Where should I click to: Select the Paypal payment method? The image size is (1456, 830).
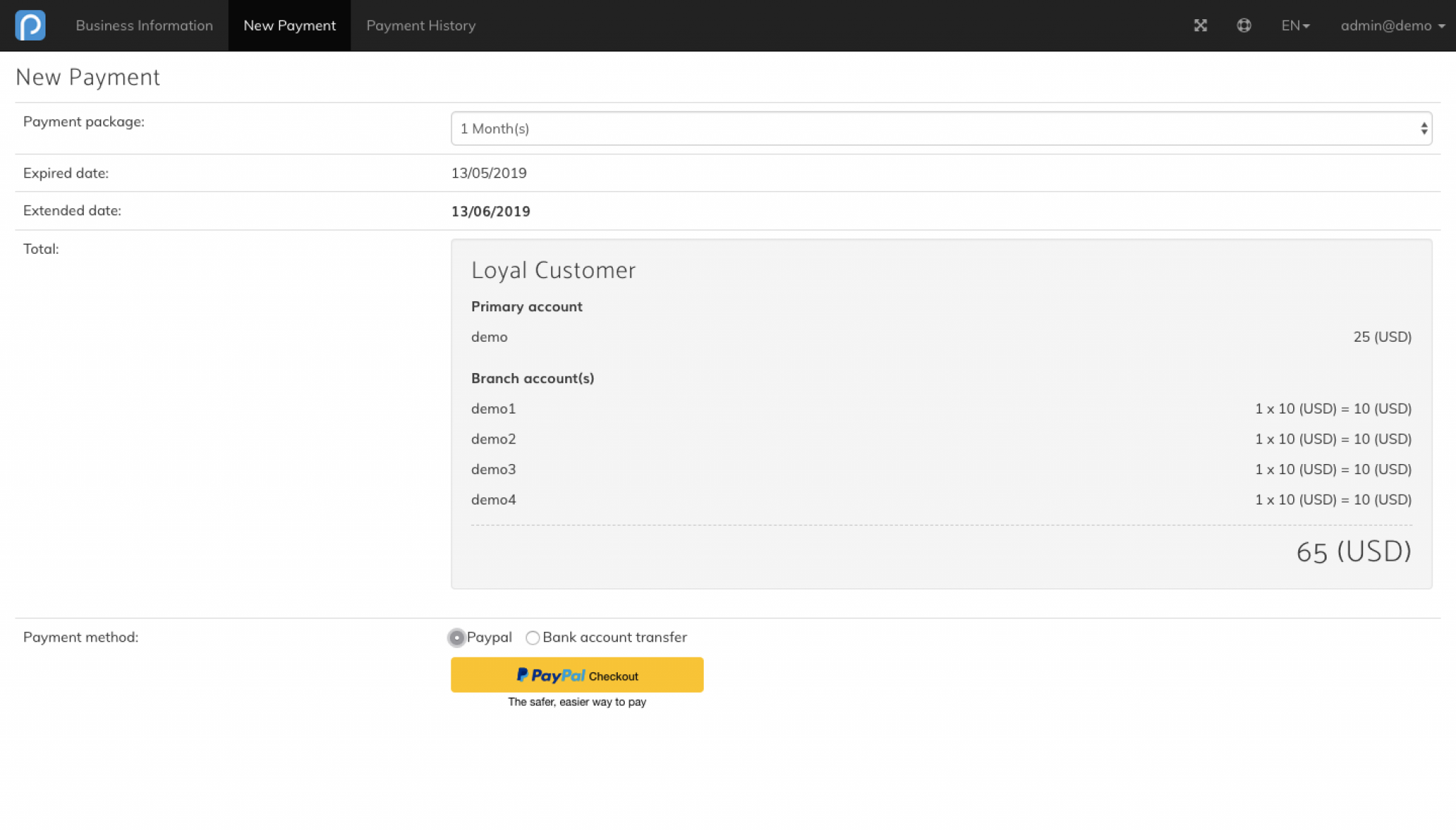457,638
